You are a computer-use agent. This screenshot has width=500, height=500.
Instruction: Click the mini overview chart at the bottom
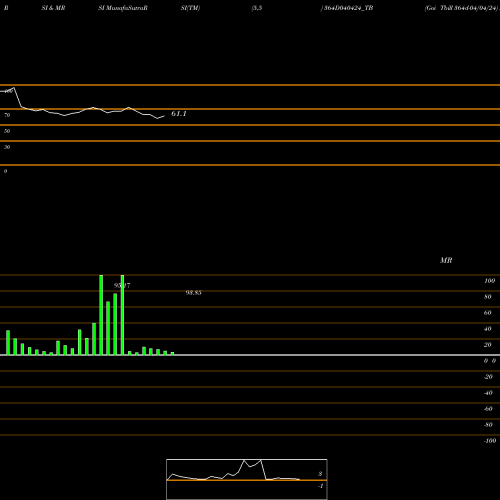tap(247, 479)
